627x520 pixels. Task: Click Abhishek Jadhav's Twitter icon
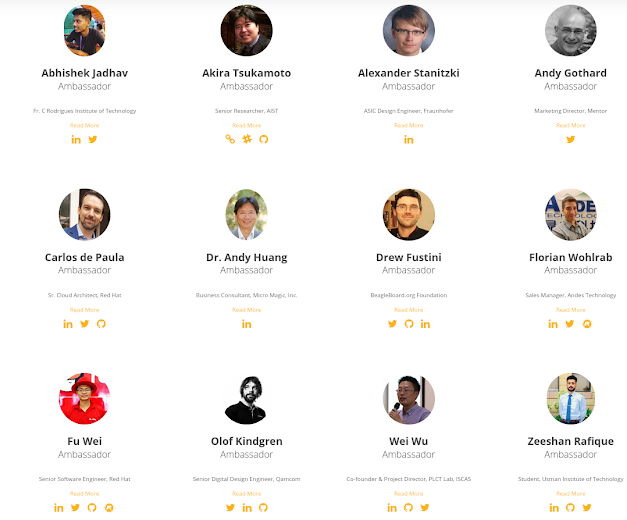(93, 139)
